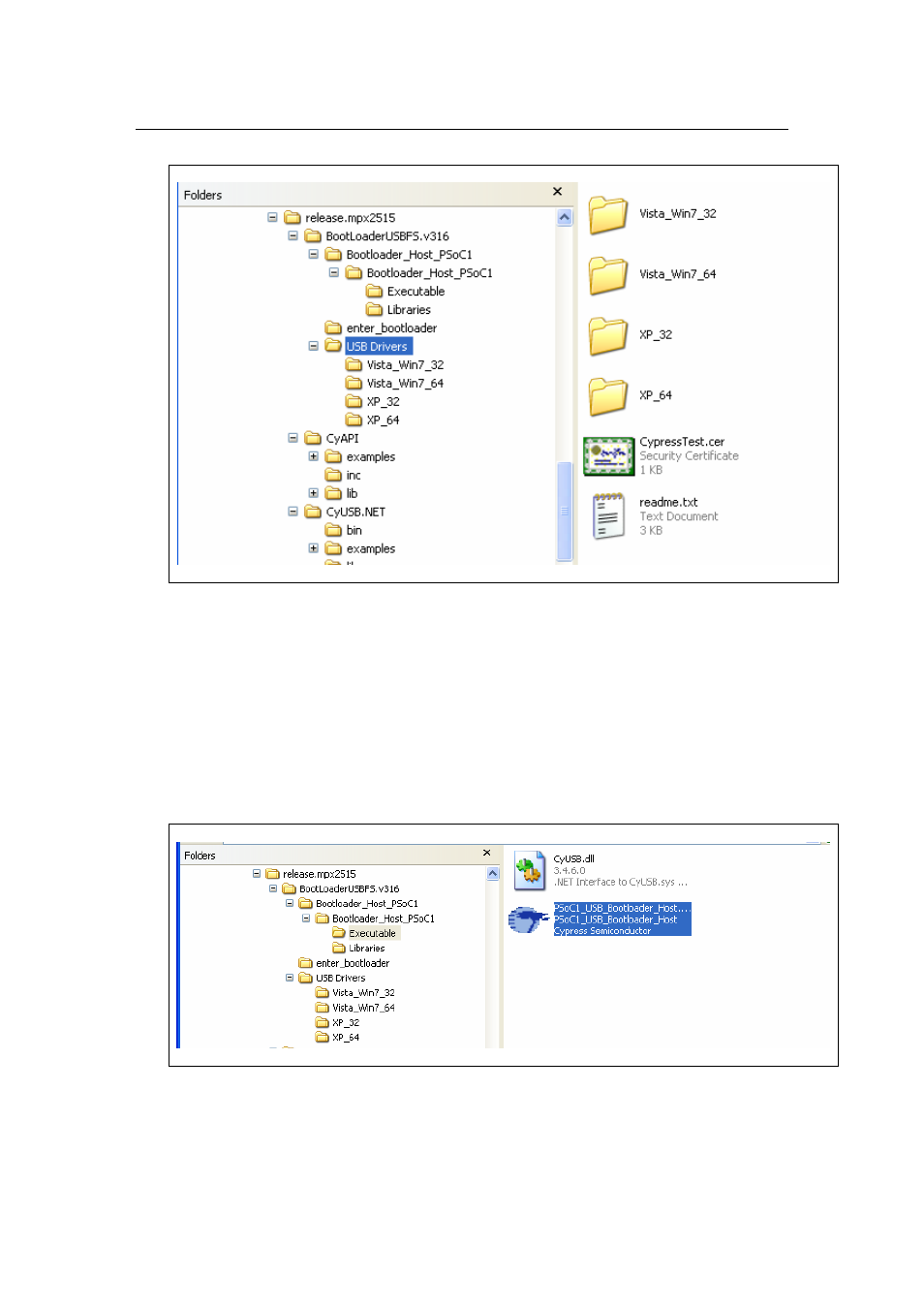924x1308 pixels.
Task: Select the lib folder icon under CyAPI
Action: click(333, 494)
